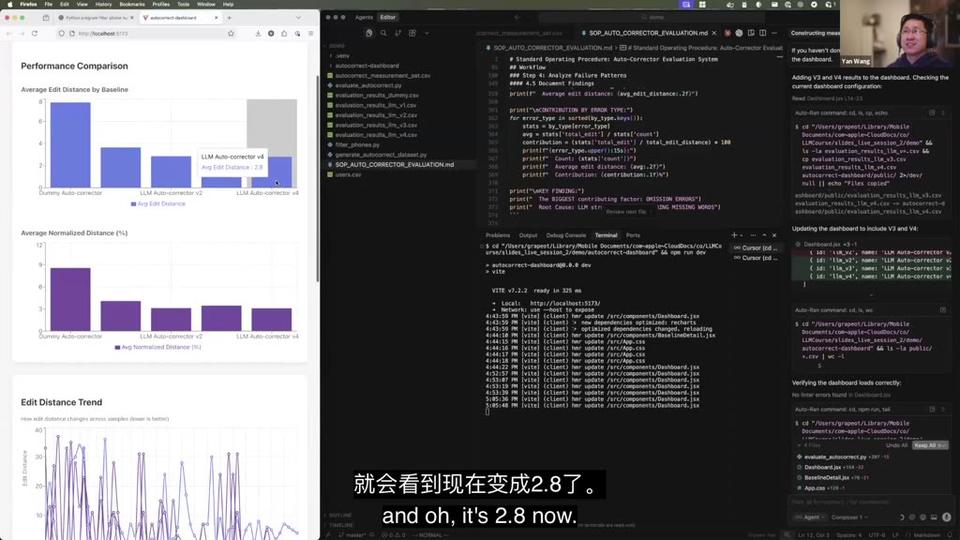Screen dimensions: 960x540
Task: Switch to the Problems tab in the panel
Action: [x=498, y=235]
